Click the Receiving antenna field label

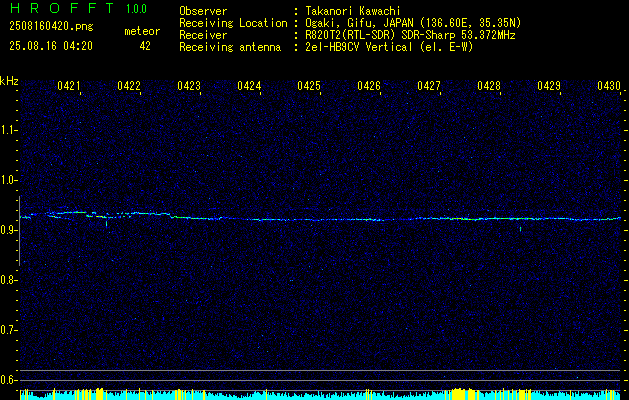click(230, 47)
